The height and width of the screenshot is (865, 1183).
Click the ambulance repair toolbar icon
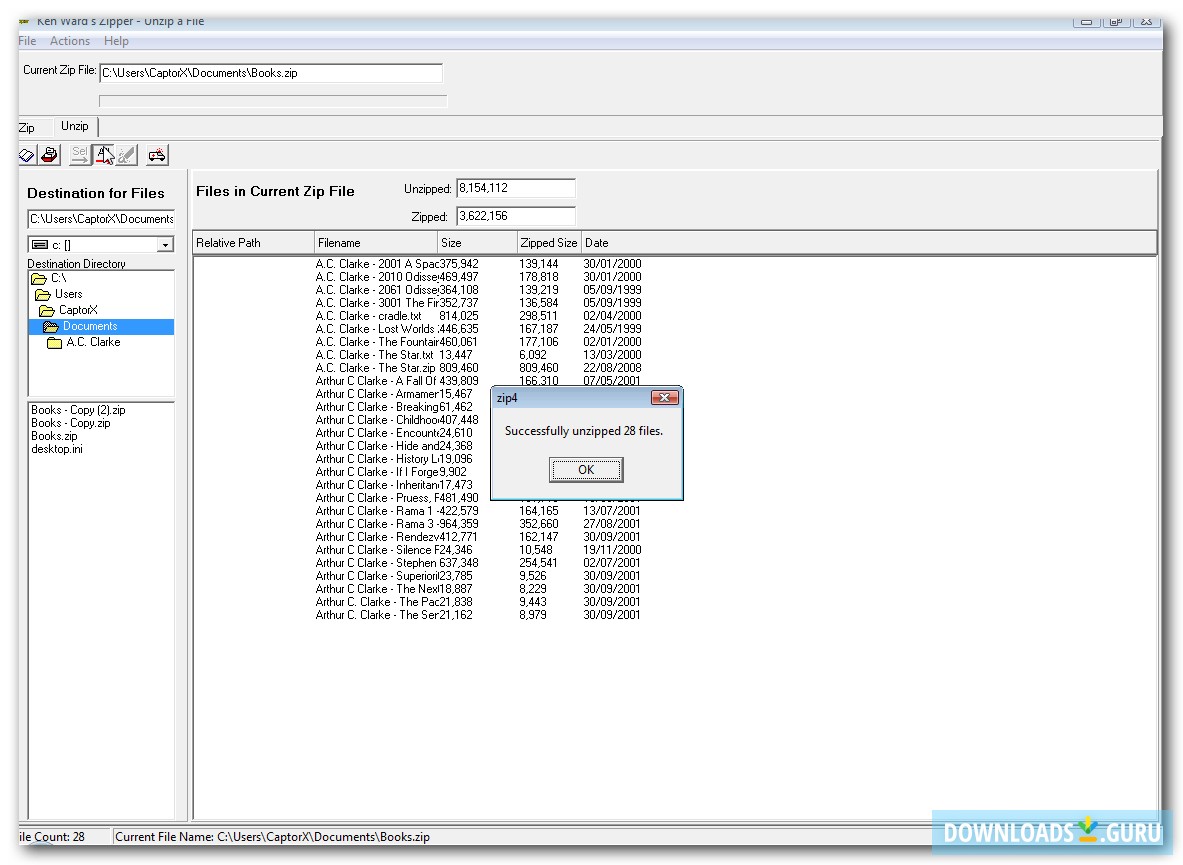(157, 155)
